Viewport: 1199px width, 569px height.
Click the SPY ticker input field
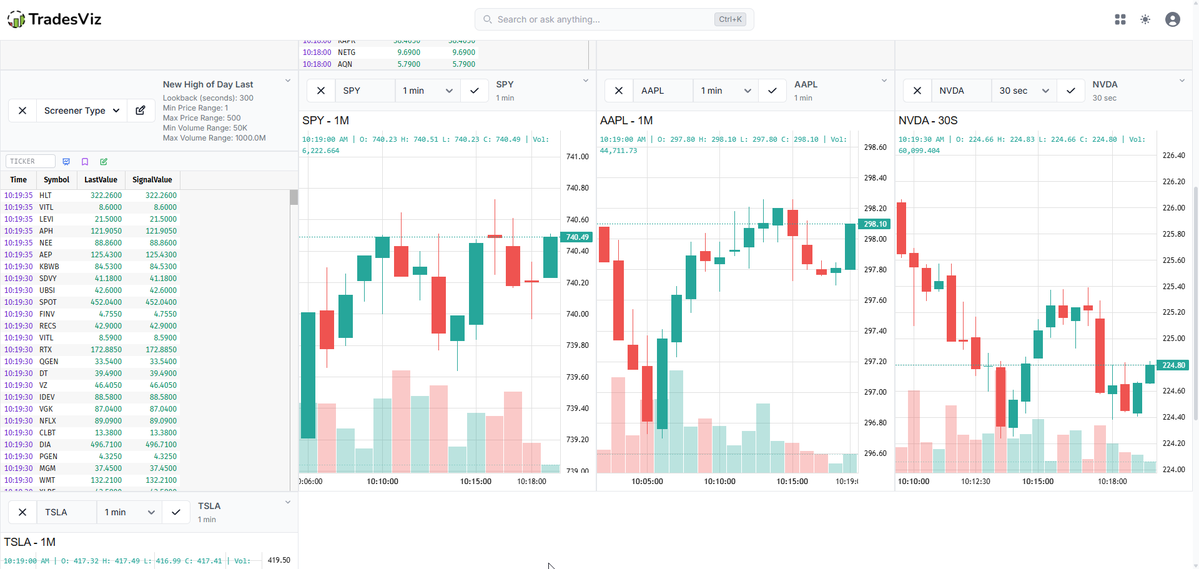(x=365, y=90)
